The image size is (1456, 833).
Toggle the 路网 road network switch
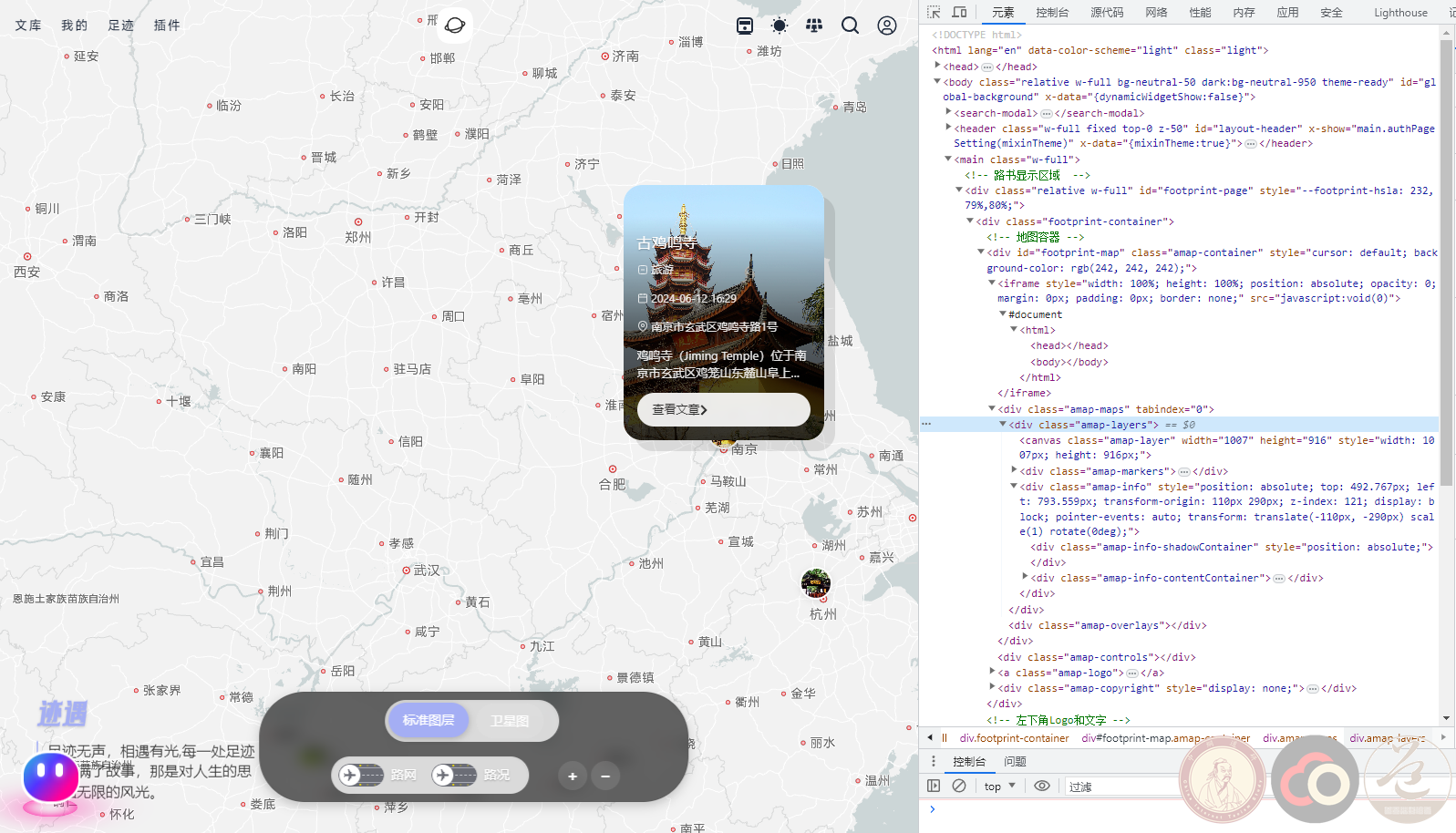(361, 775)
